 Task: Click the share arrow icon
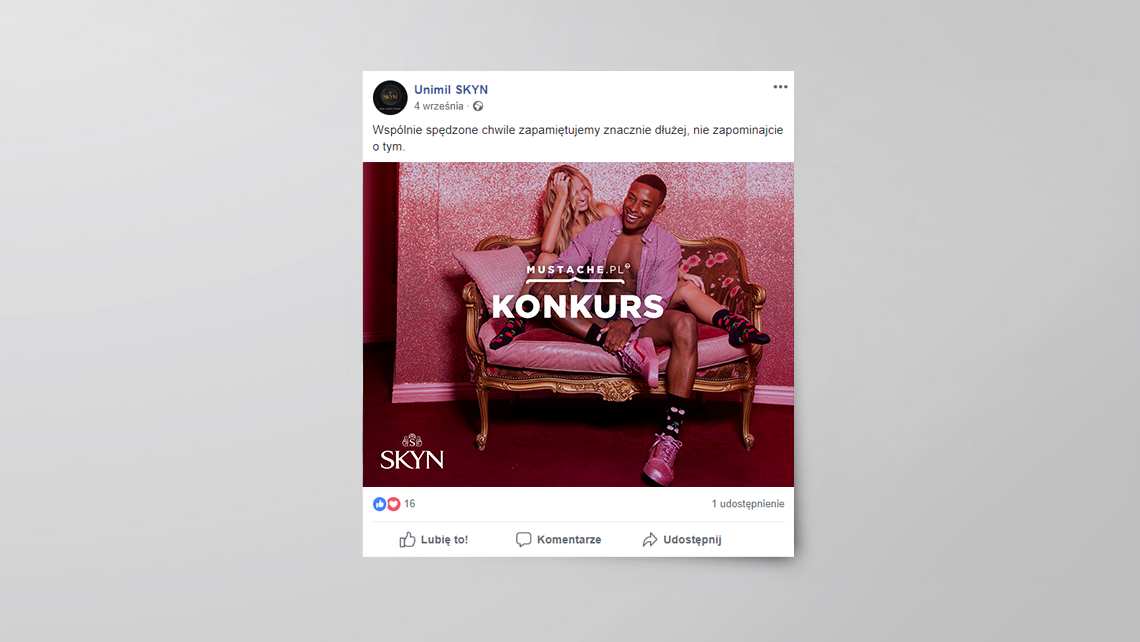coord(650,539)
